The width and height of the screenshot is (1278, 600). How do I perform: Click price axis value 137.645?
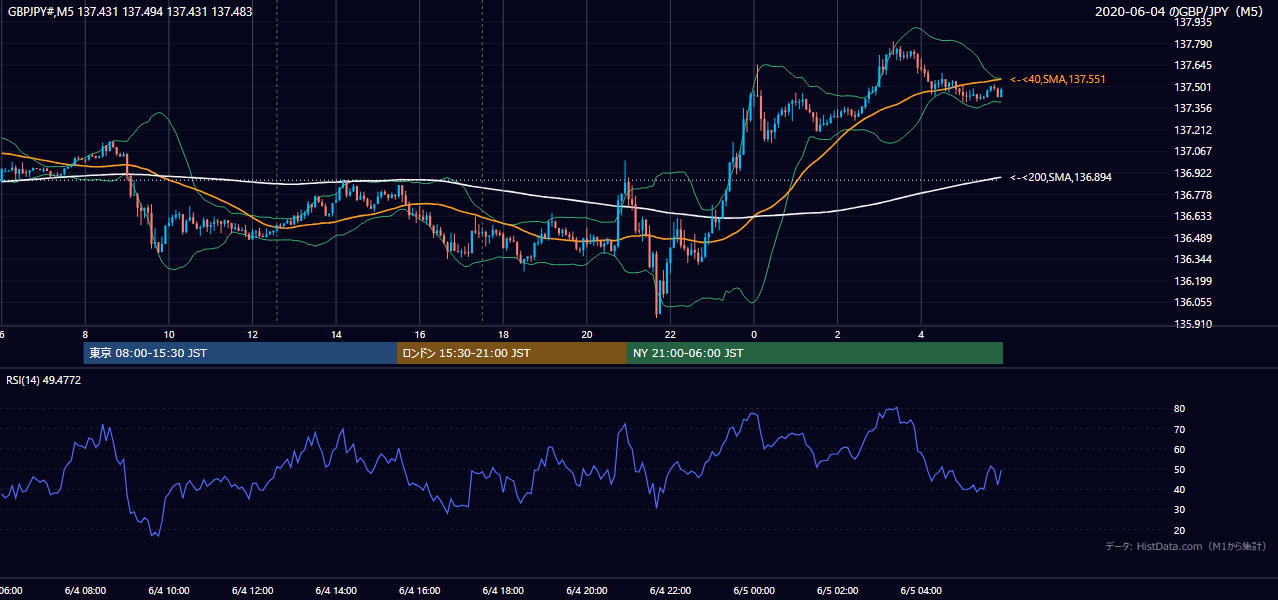(x=1192, y=65)
